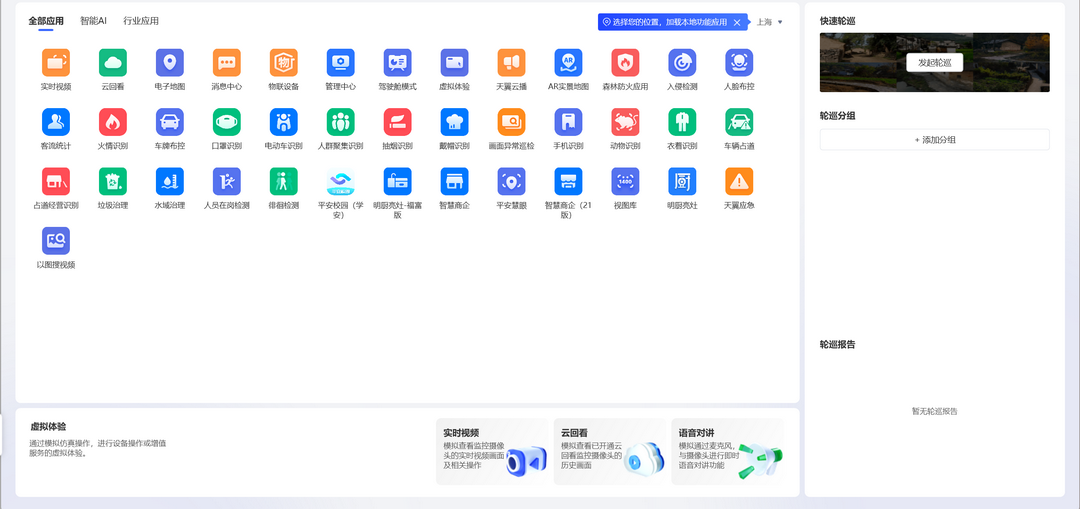The height and width of the screenshot is (509, 1080).
Task: Open the 明厨亮灶 app icon
Action: [x=683, y=181]
